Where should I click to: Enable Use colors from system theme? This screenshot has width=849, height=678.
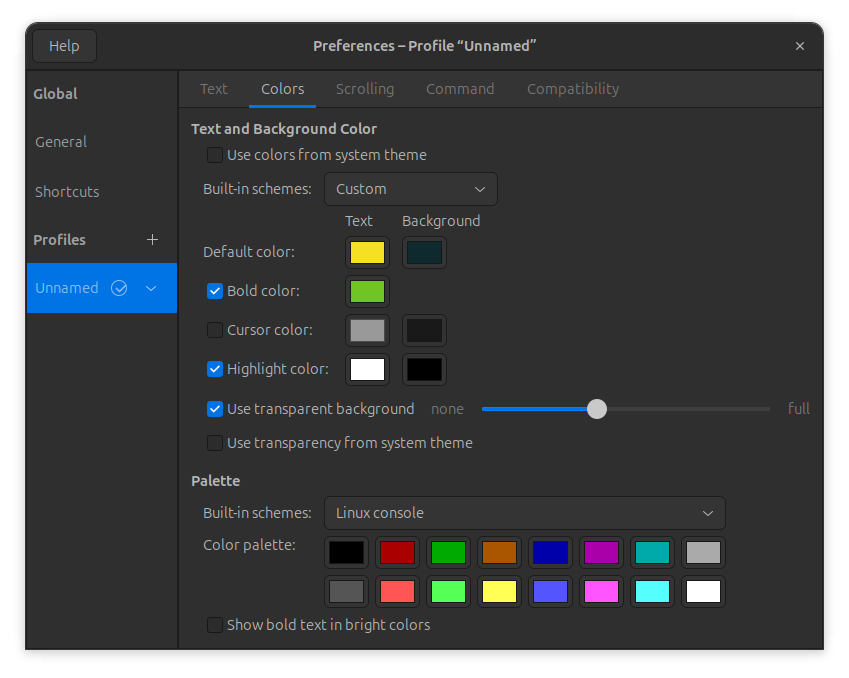215,155
